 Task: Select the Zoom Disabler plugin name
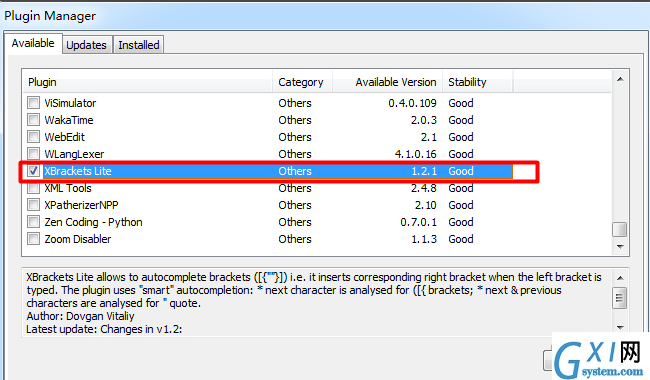(78, 239)
